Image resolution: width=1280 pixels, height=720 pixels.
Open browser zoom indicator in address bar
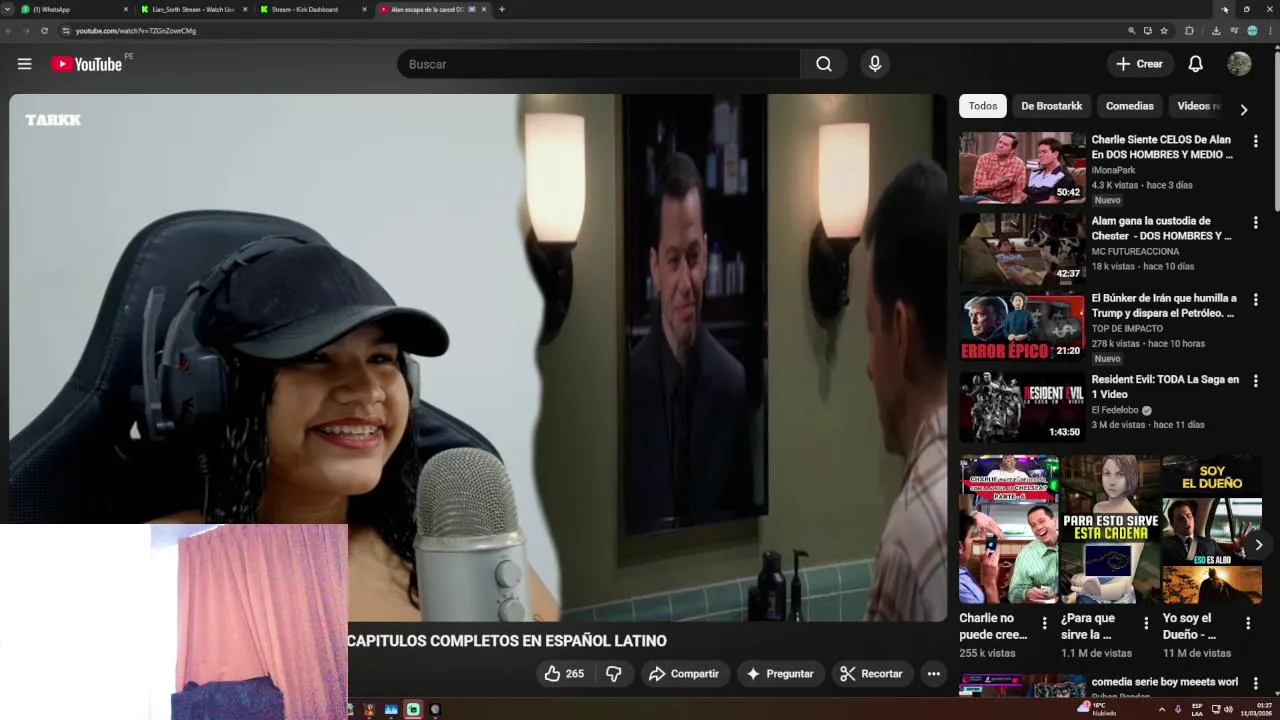click(1131, 31)
